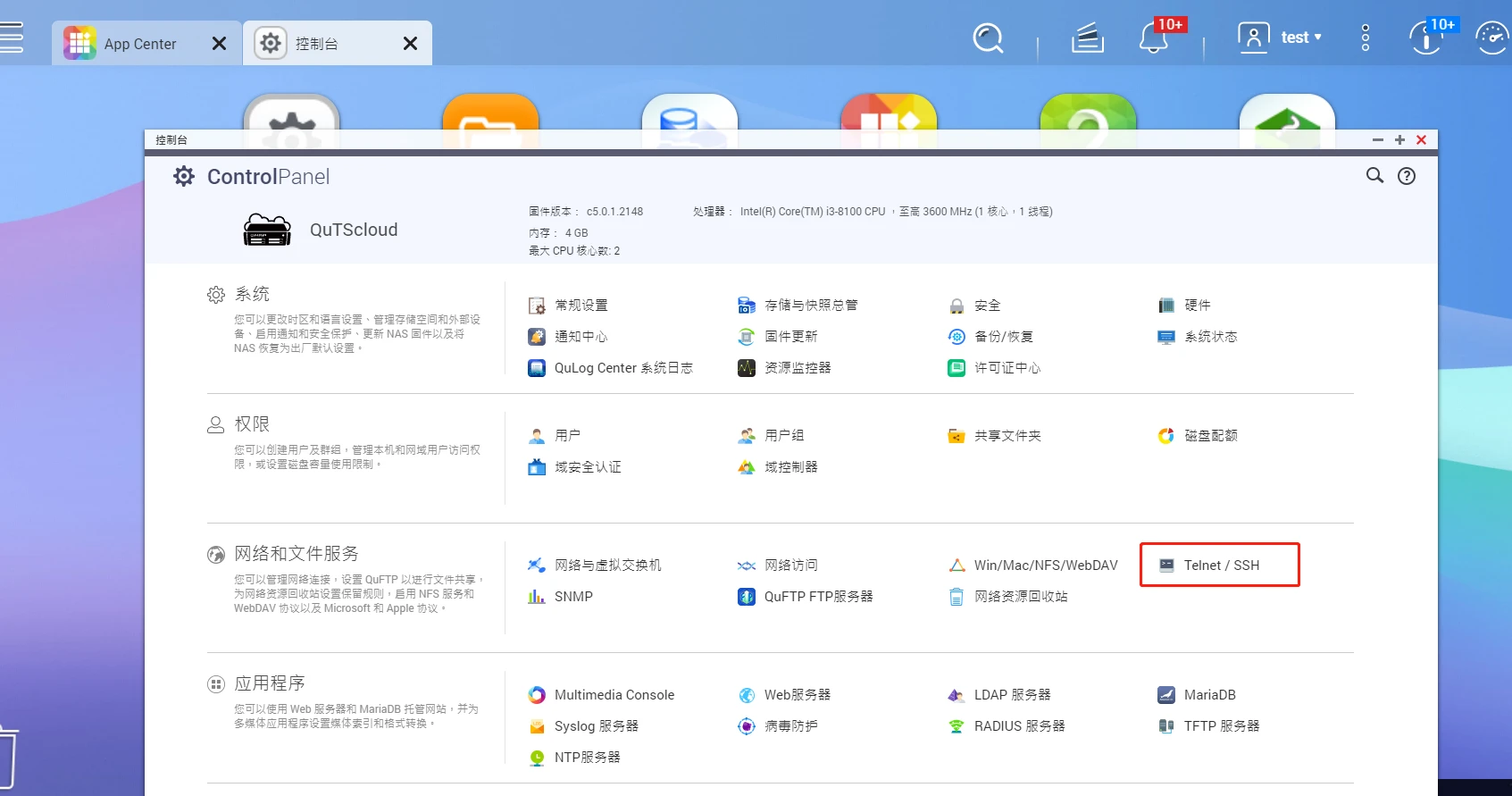Screen dimensions: 1512x796
Task: Select the 权限 category heading
Action: [x=252, y=423]
